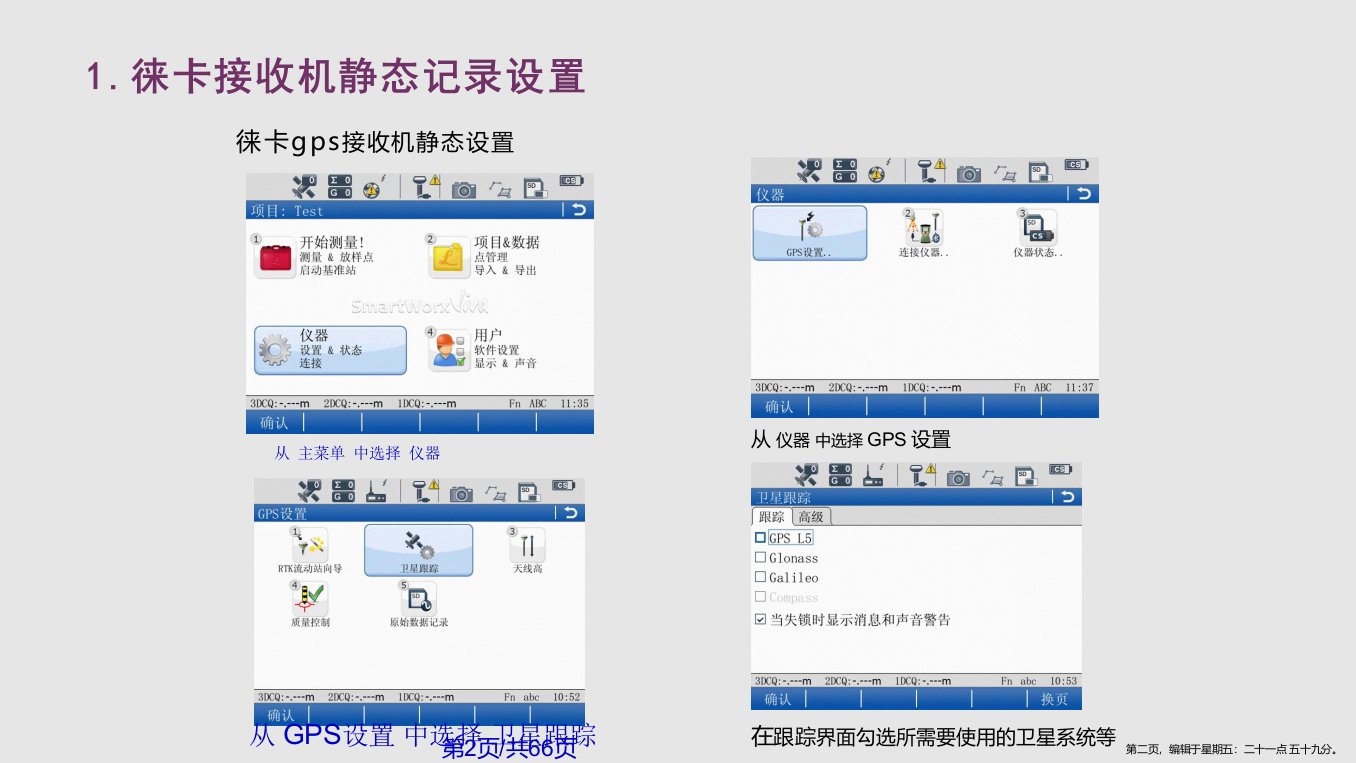Click the CS battery icon on the 仪器 screen
The width and height of the screenshot is (1356, 763).
(x=1076, y=165)
